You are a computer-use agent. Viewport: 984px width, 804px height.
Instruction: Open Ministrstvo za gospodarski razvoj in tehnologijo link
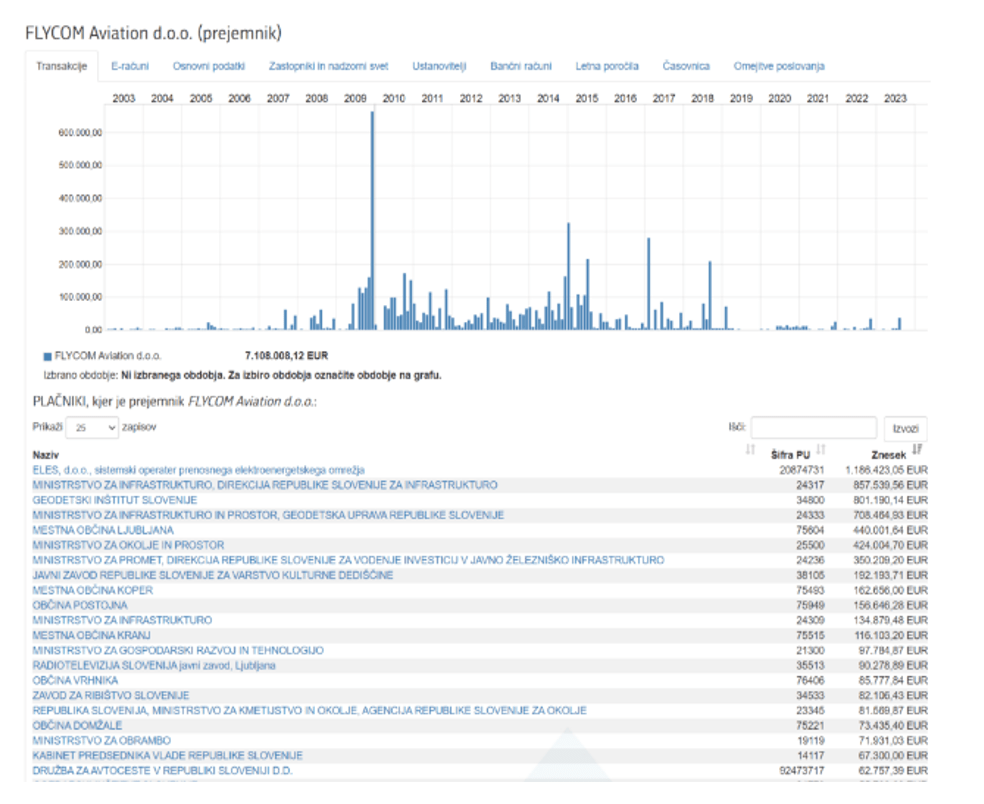[x=178, y=651]
